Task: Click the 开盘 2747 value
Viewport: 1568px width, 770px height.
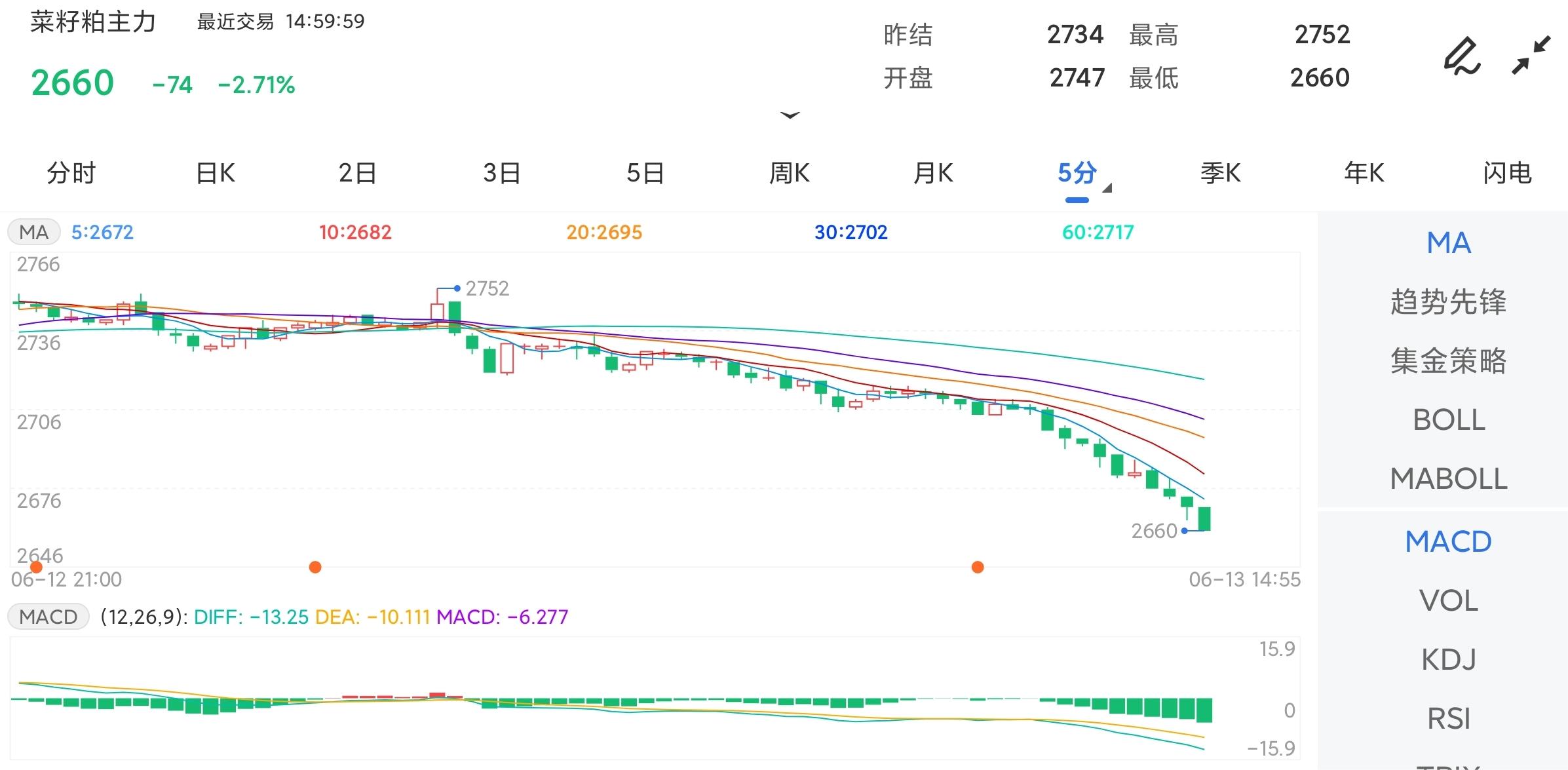Action: pyautogui.click(x=1077, y=78)
